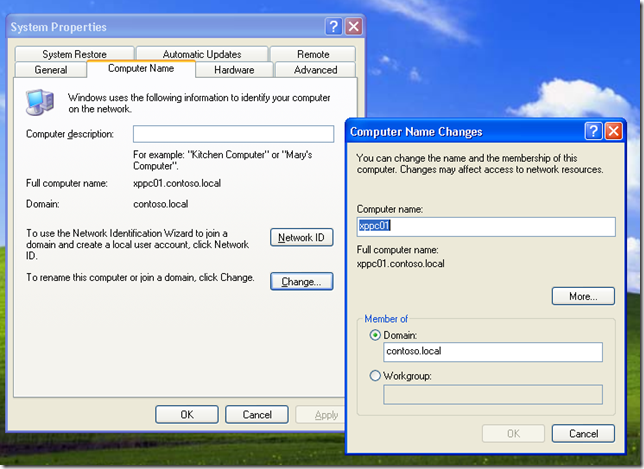Switch to the Remote tab
The width and height of the screenshot is (644, 469).
pos(313,54)
